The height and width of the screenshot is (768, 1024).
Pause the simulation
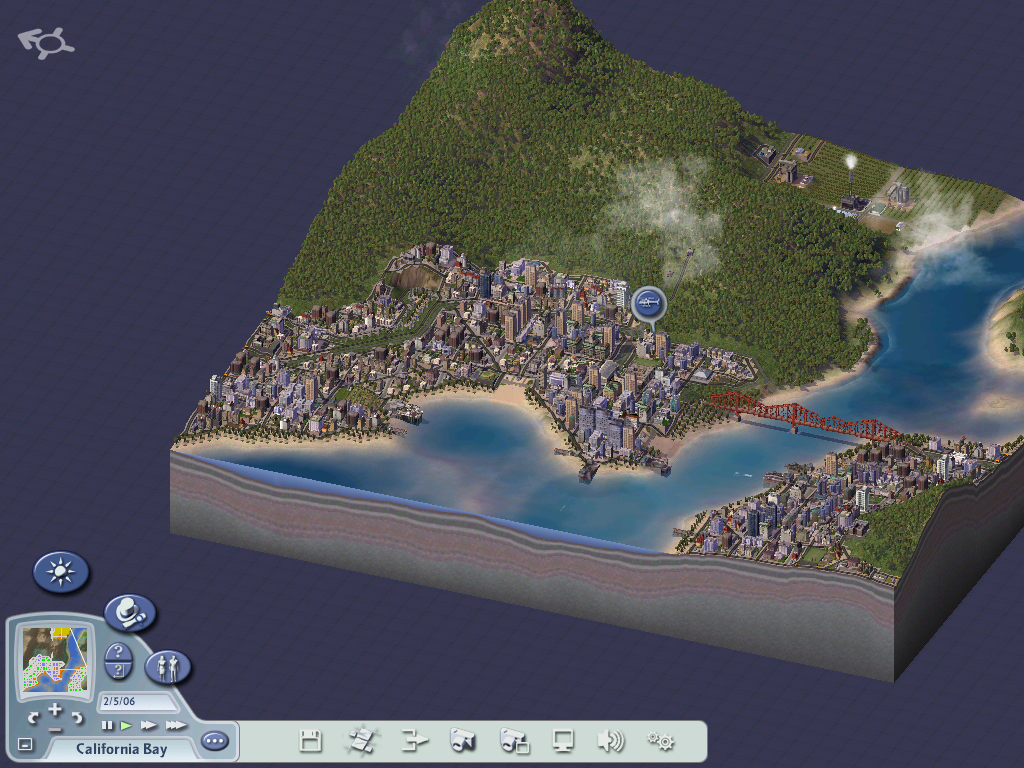click(107, 725)
